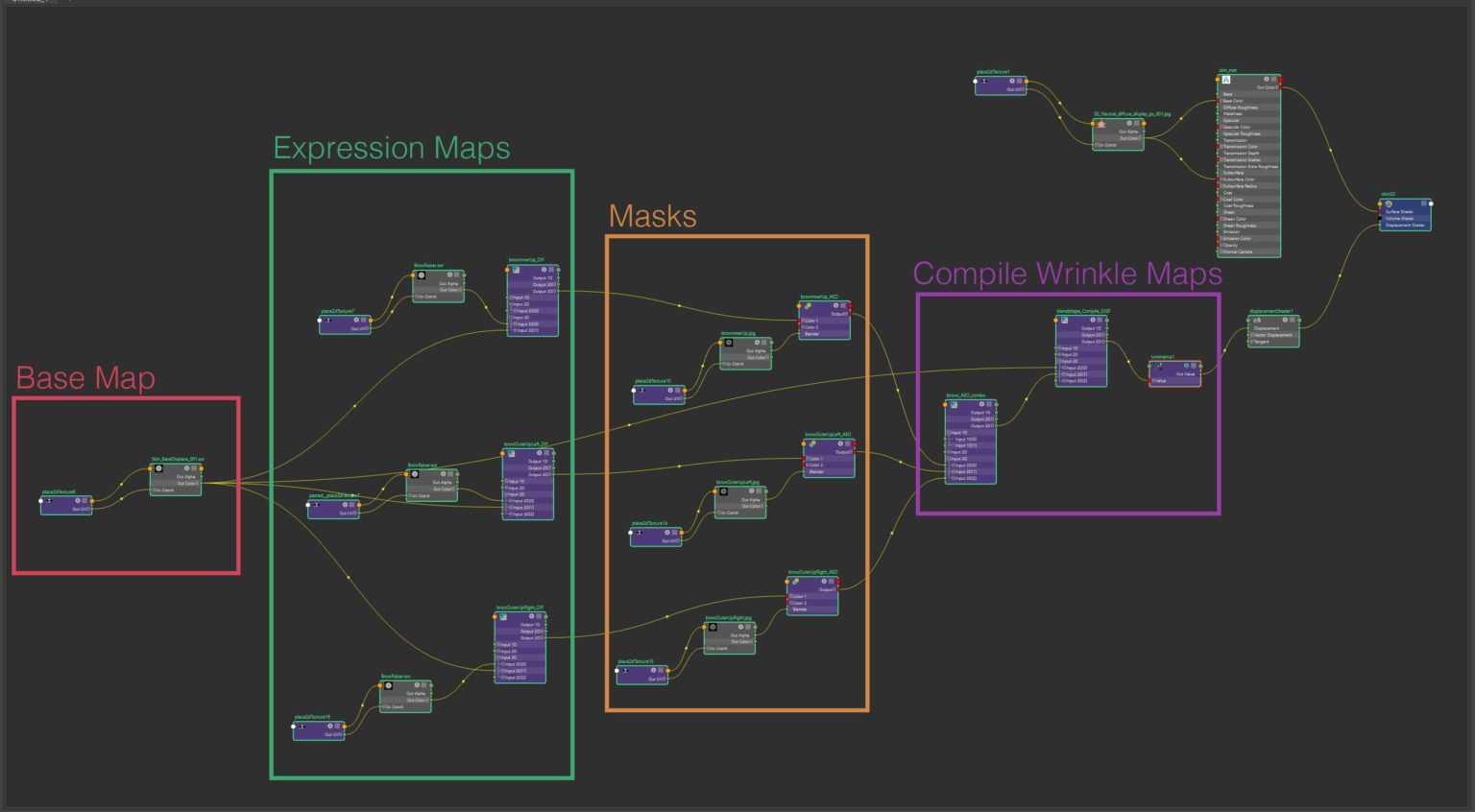Click the luminance1 node icon
Screen dimensions: 1475x812
point(1159,366)
